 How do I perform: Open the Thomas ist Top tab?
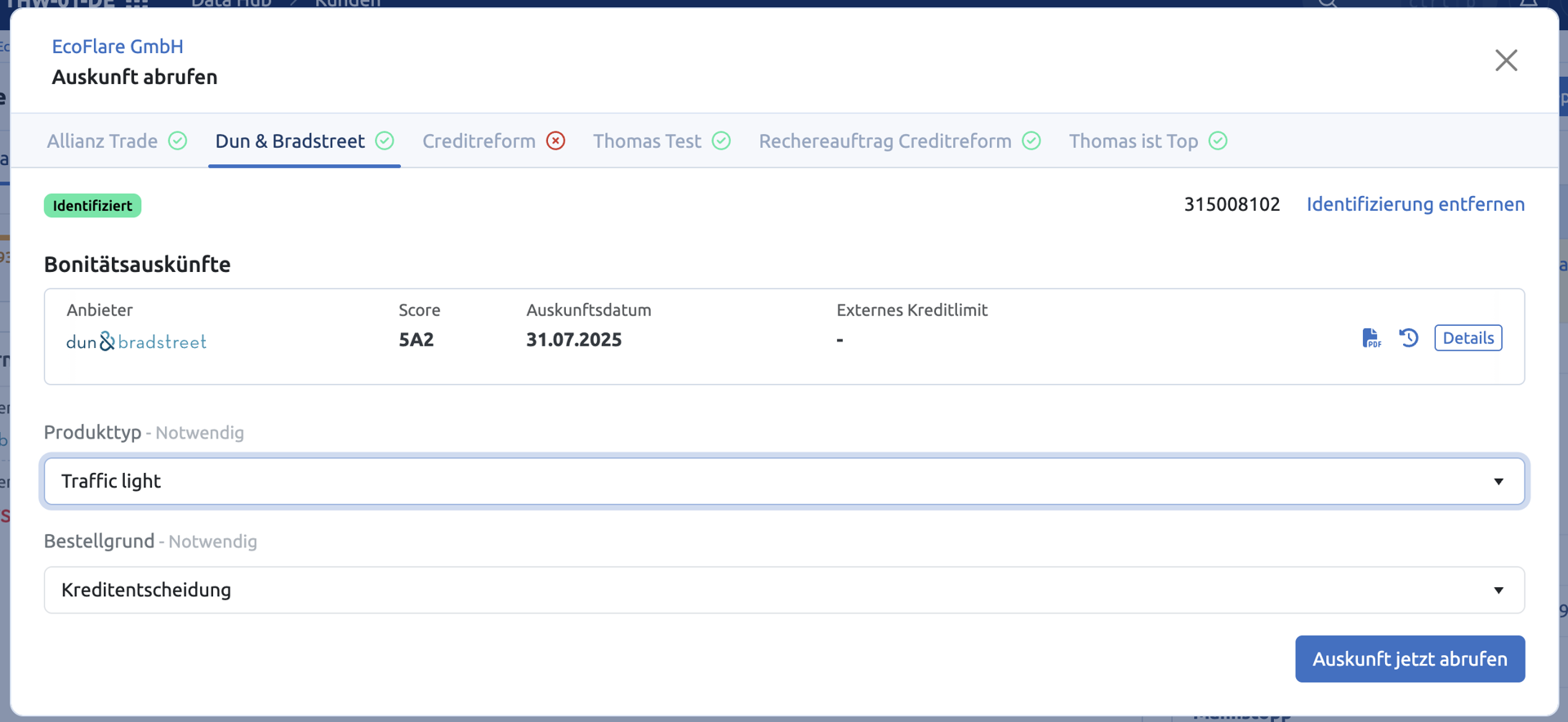(x=1147, y=141)
